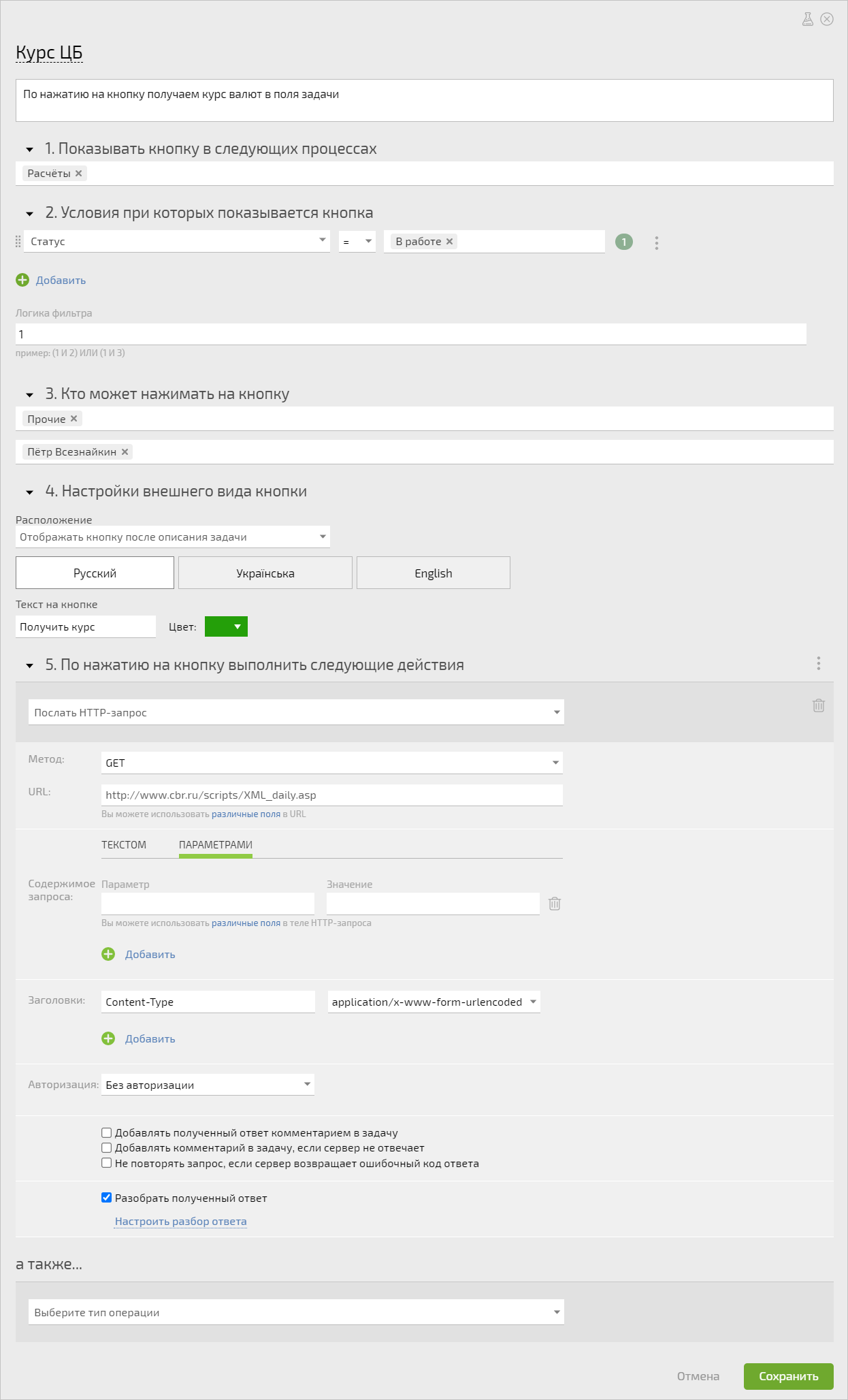
Task: Open the green button color picker
Action: point(226,626)
